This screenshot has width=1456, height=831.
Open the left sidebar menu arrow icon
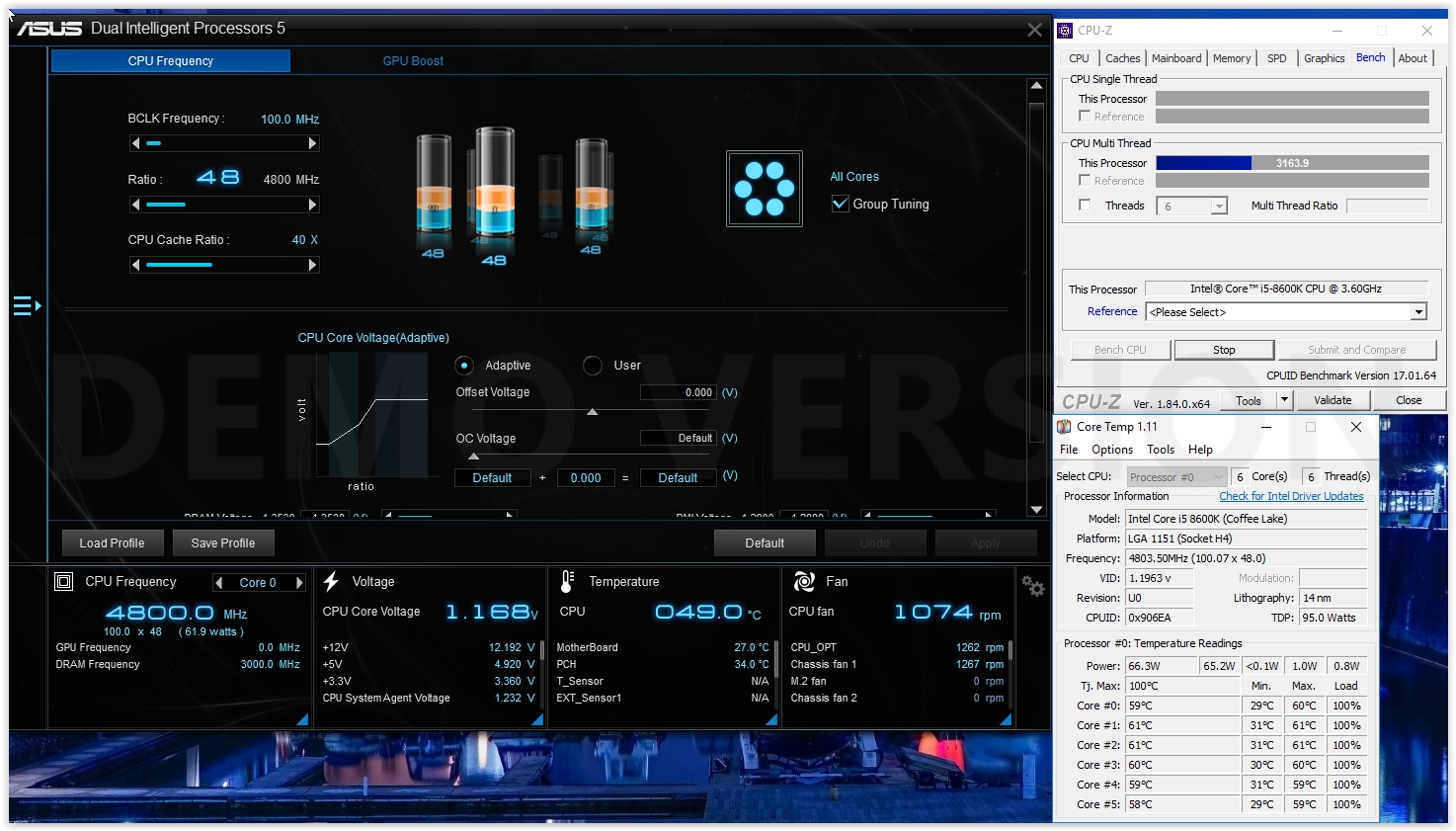[27, 306]
